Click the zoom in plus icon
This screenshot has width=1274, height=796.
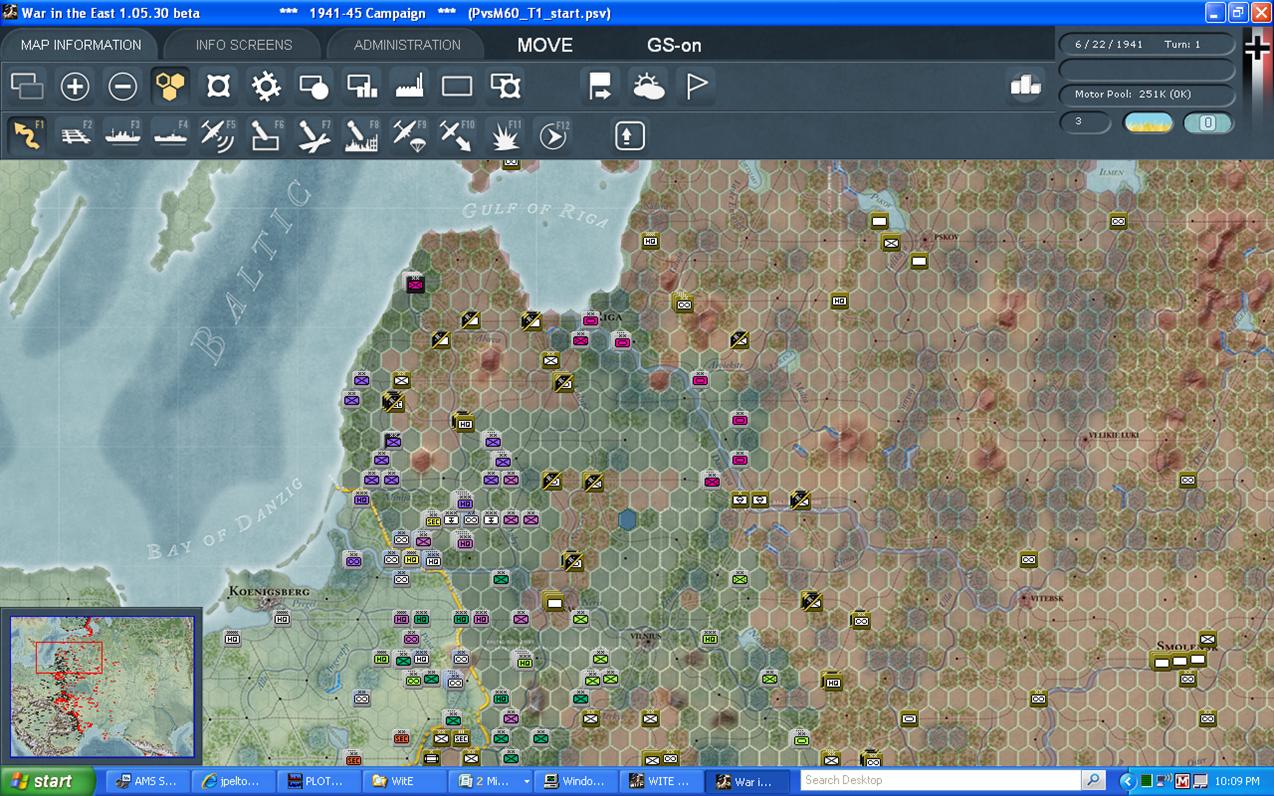coord(75,87)
